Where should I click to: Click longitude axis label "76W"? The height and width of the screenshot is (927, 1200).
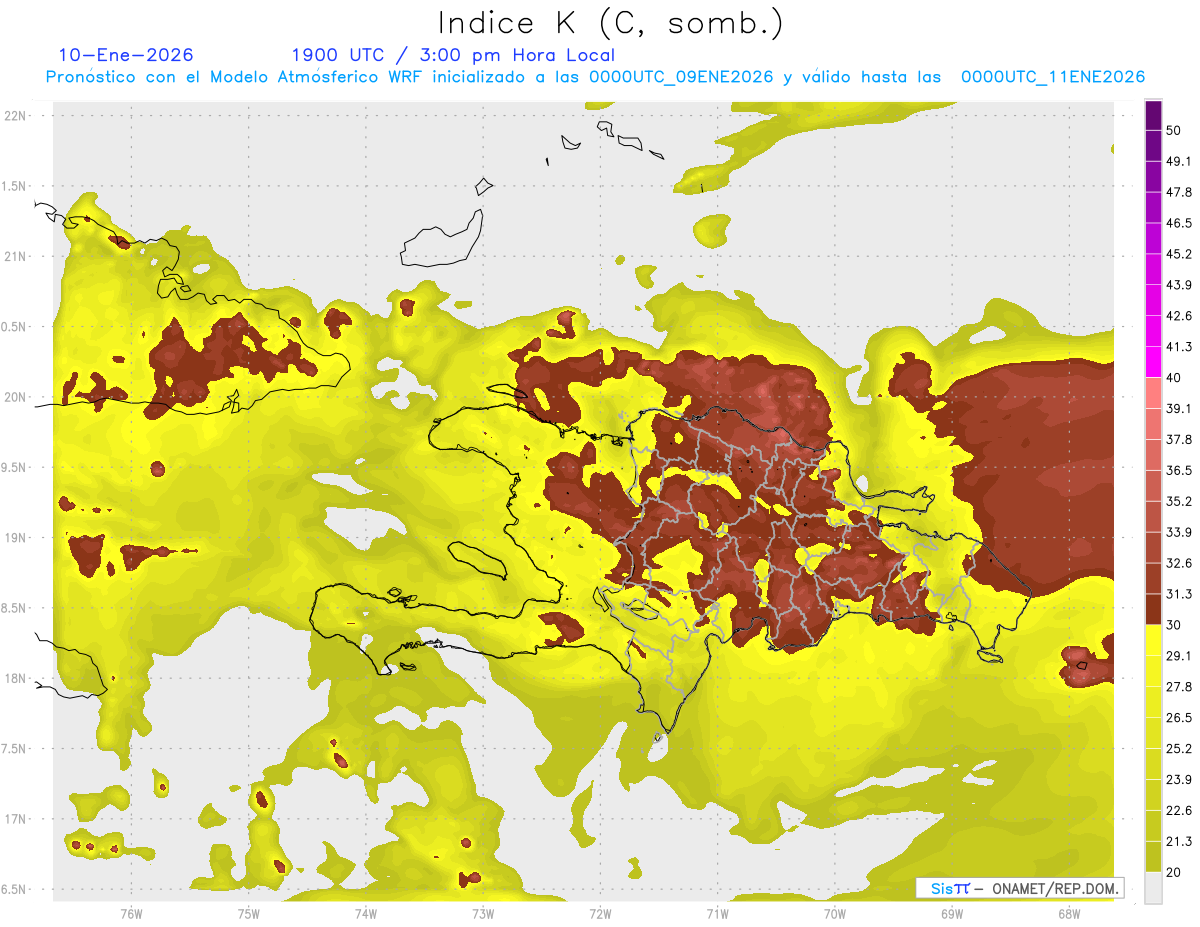(x=131, y=913)
